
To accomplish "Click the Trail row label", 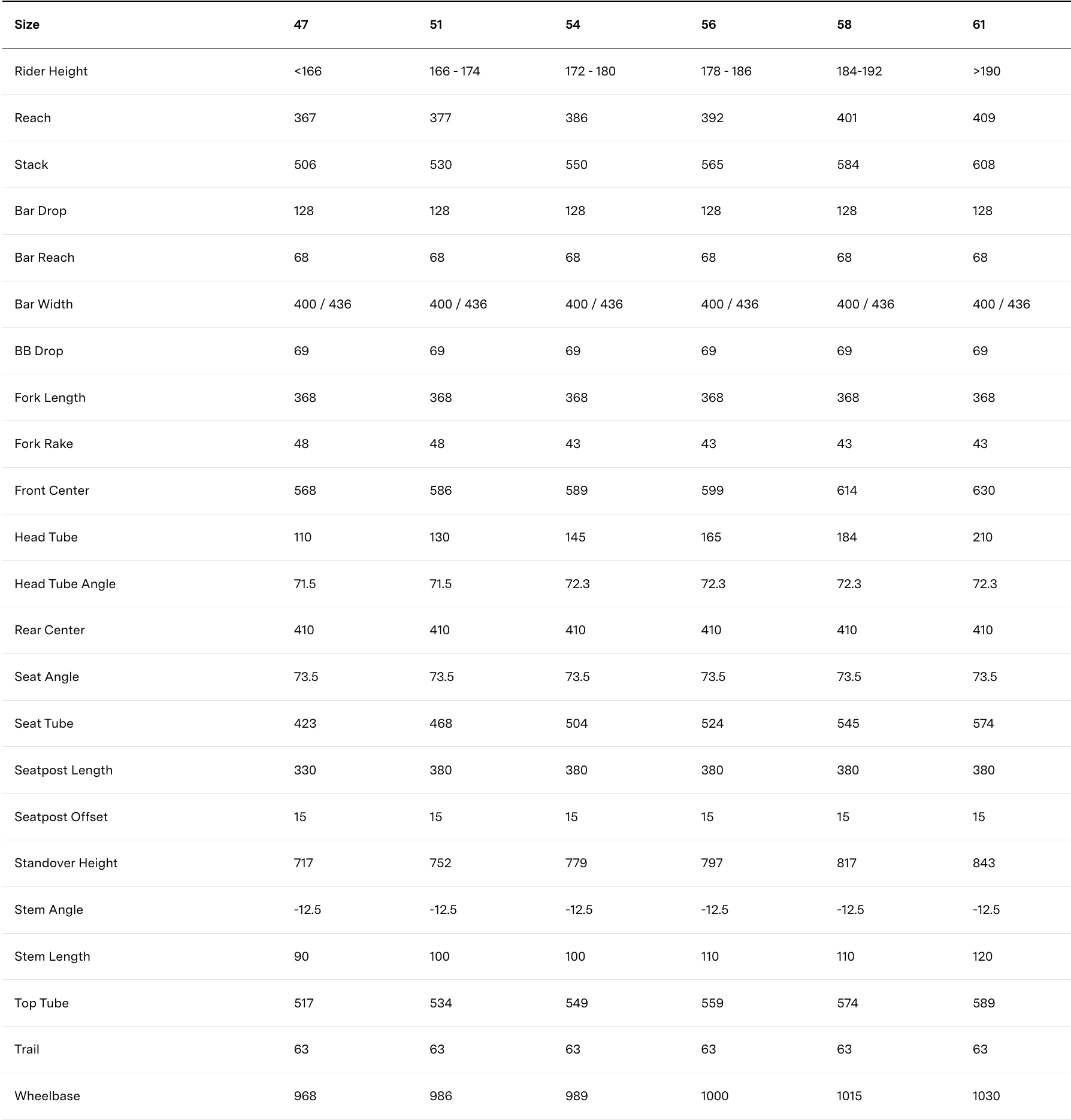I will click(x=27, y=1049).
